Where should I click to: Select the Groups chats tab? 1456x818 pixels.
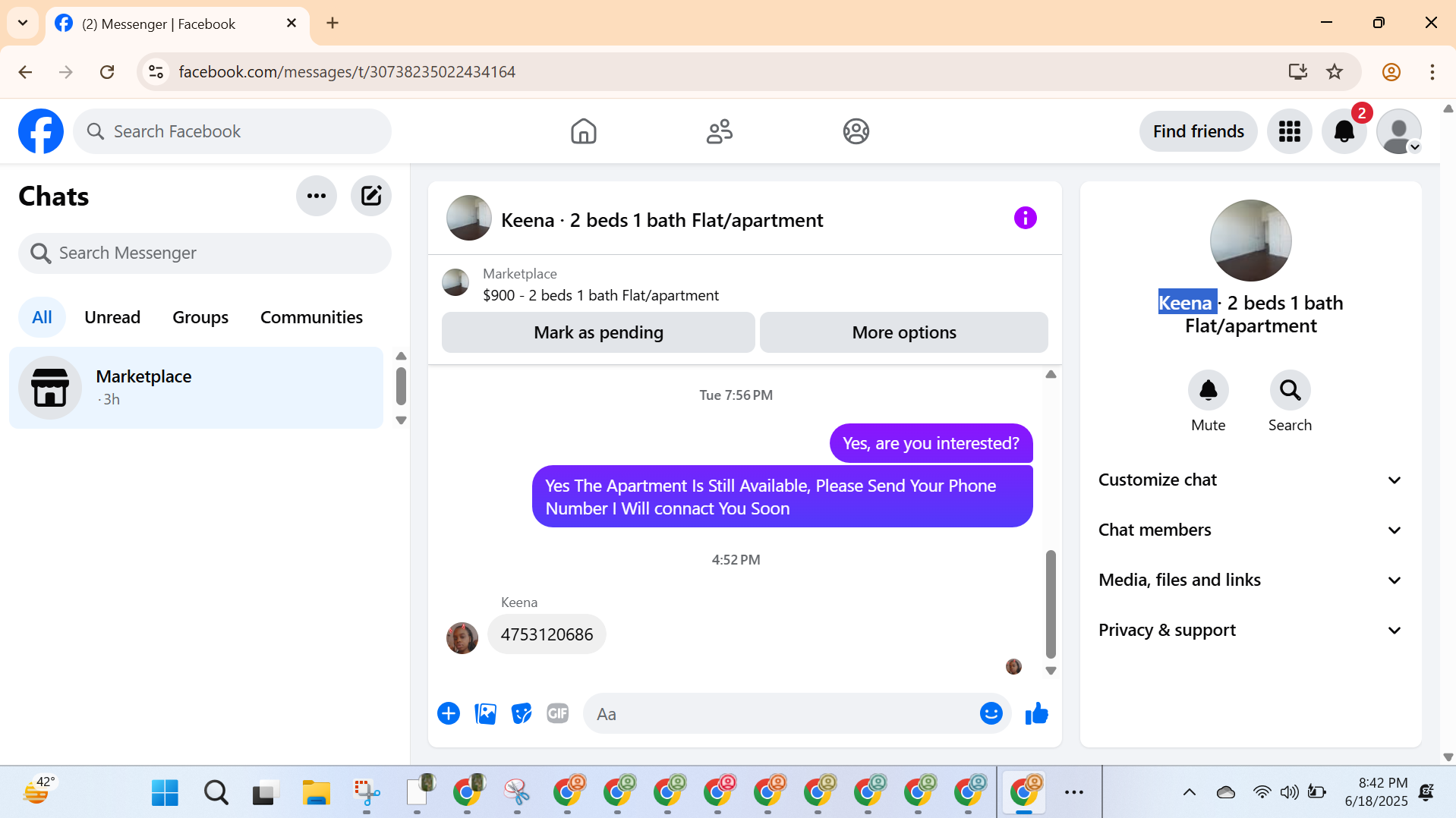coord(200,317)
